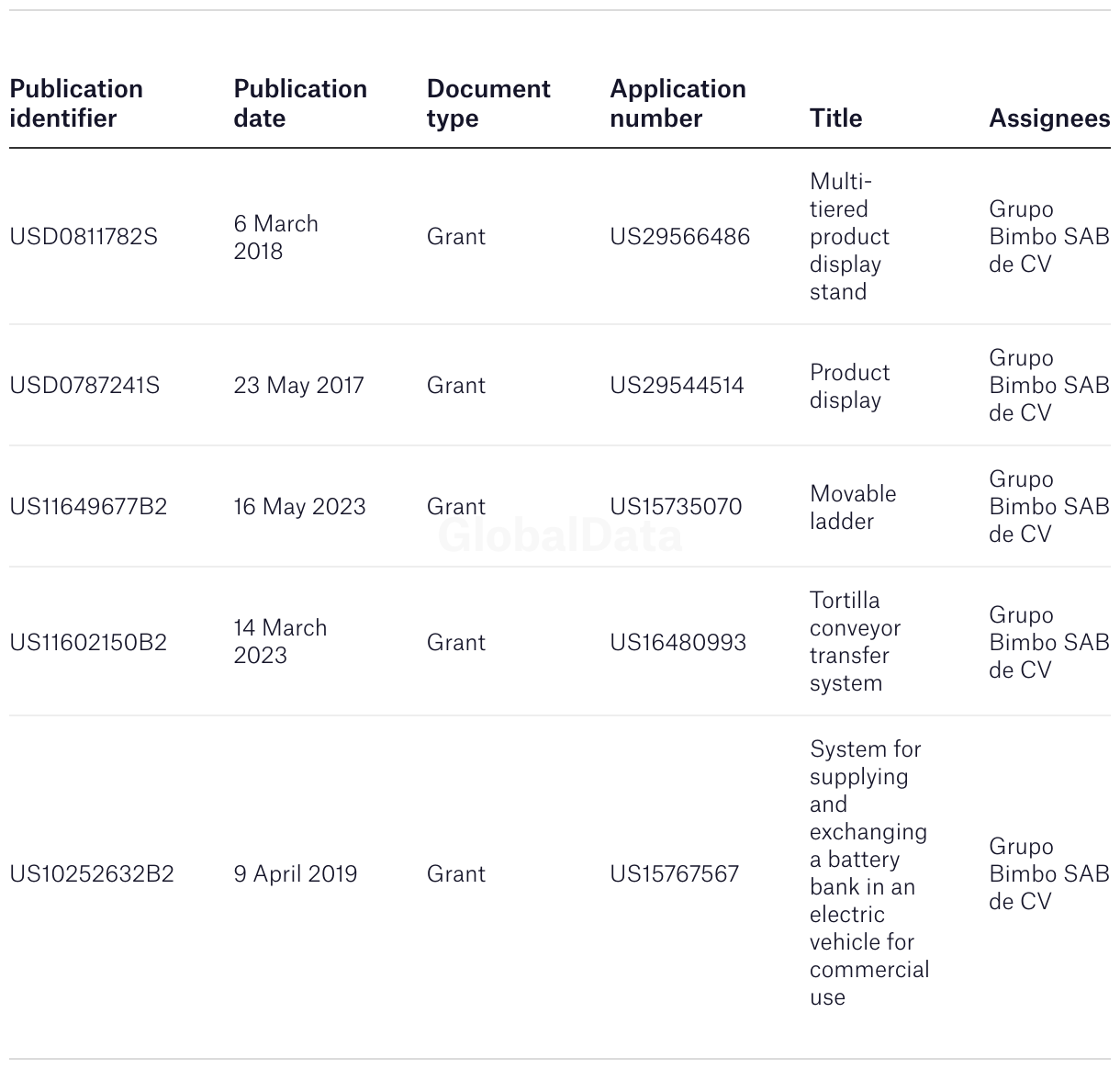The width and height of the screenshot is (1120, 1069).
Task: Click the date 23 May 2017
Action: coord(298,385)
